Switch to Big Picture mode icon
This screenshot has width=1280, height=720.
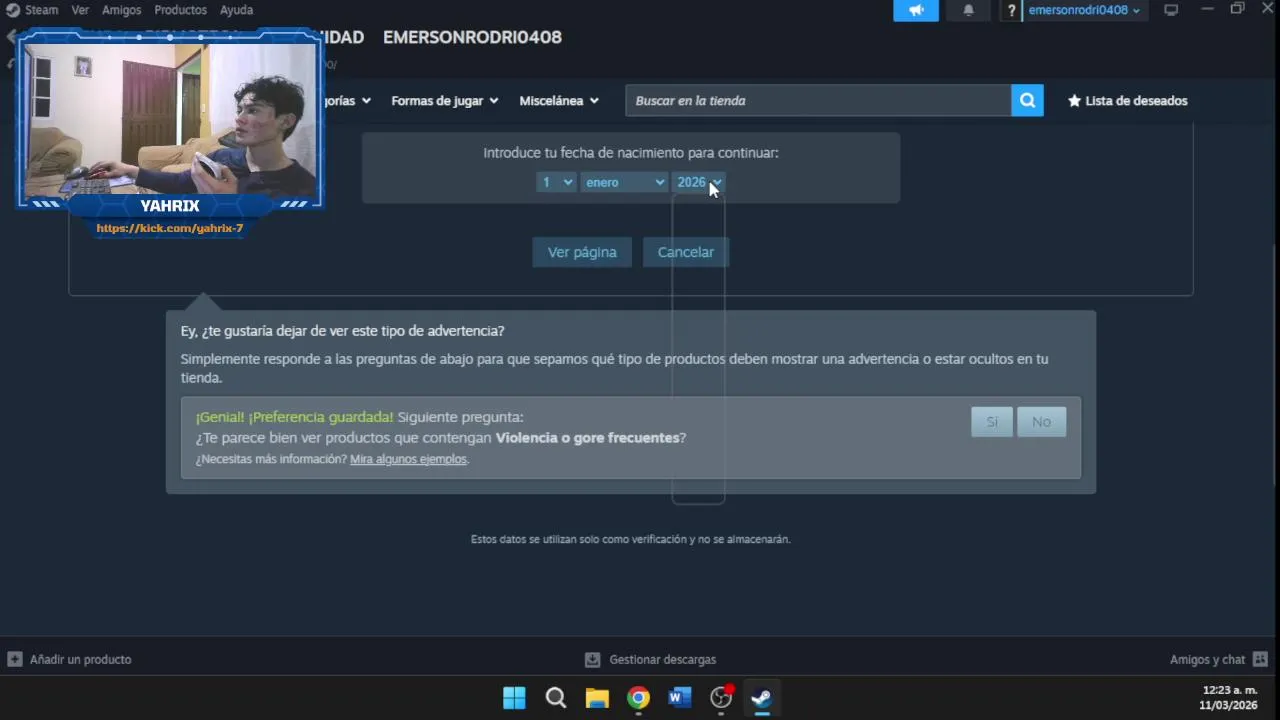(1171, 10)
